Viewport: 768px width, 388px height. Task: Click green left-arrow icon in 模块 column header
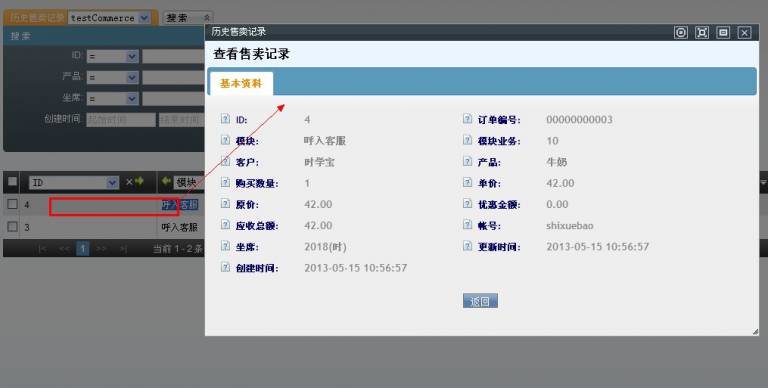click(166, 181)
